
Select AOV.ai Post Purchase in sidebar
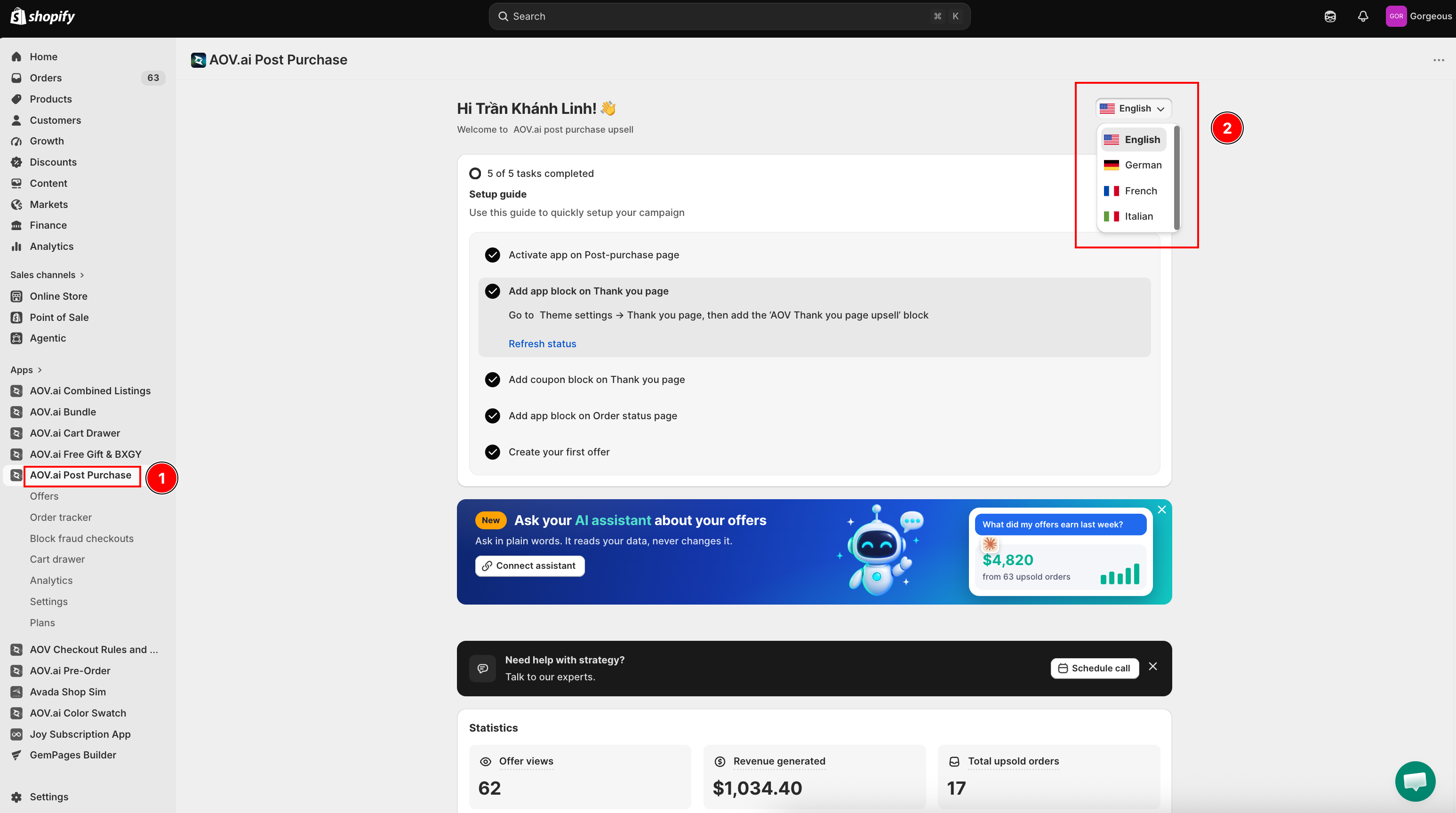(80, 475)
